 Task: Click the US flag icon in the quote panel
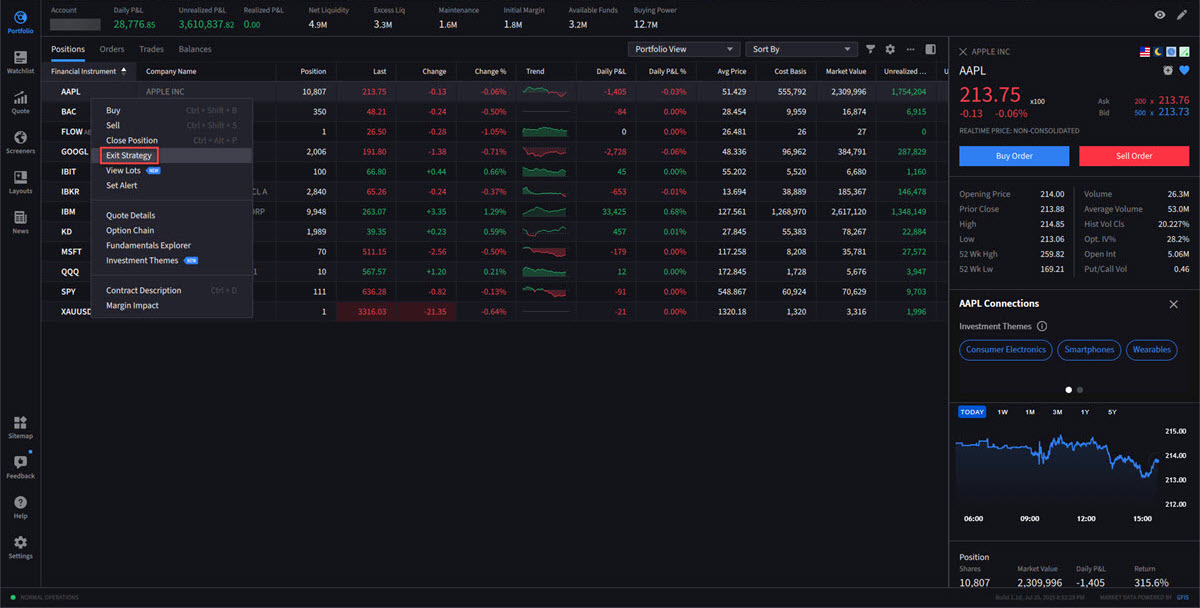click(x=1145, y=51)
